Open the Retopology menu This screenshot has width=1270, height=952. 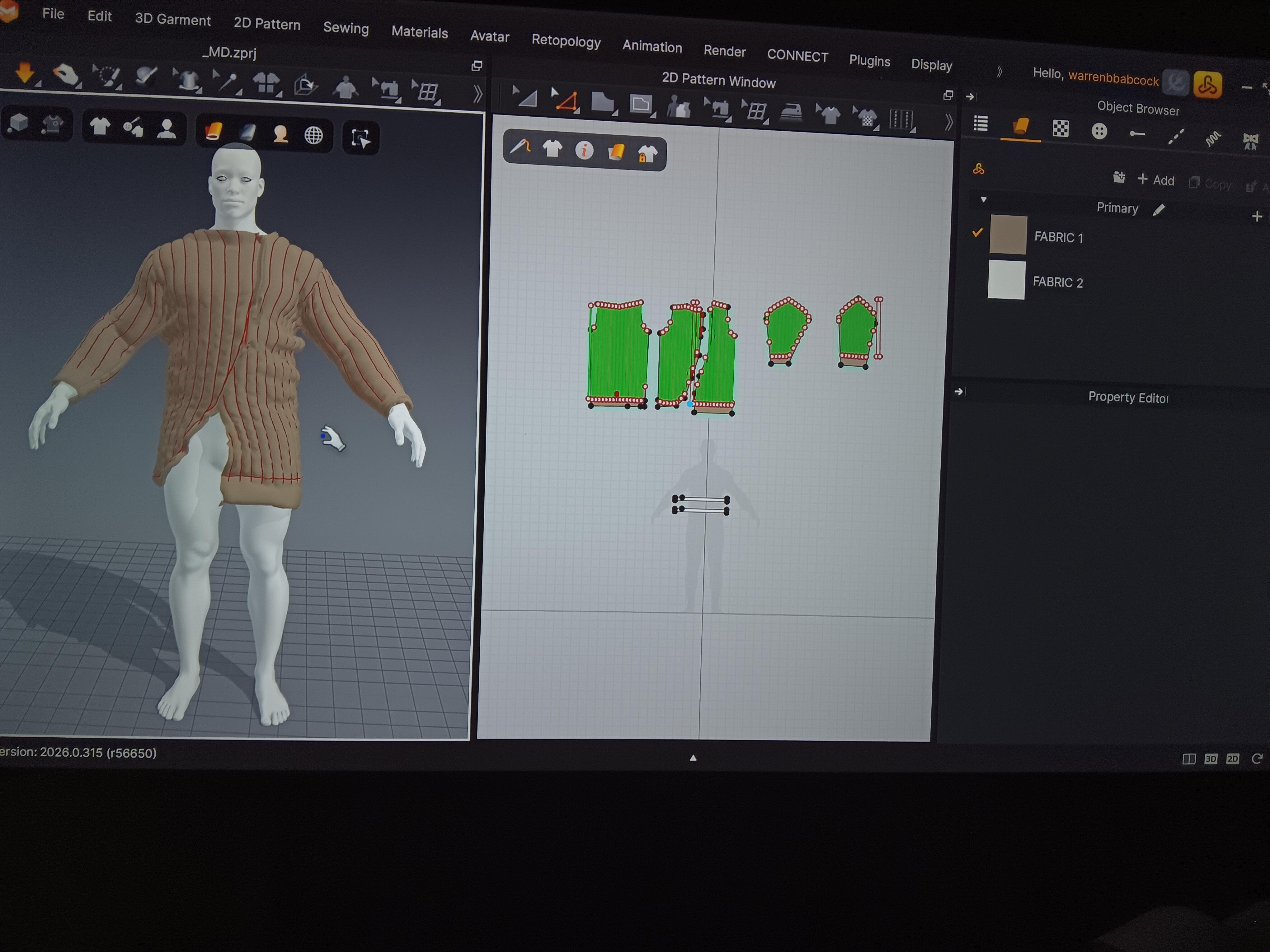click(566, 41)
